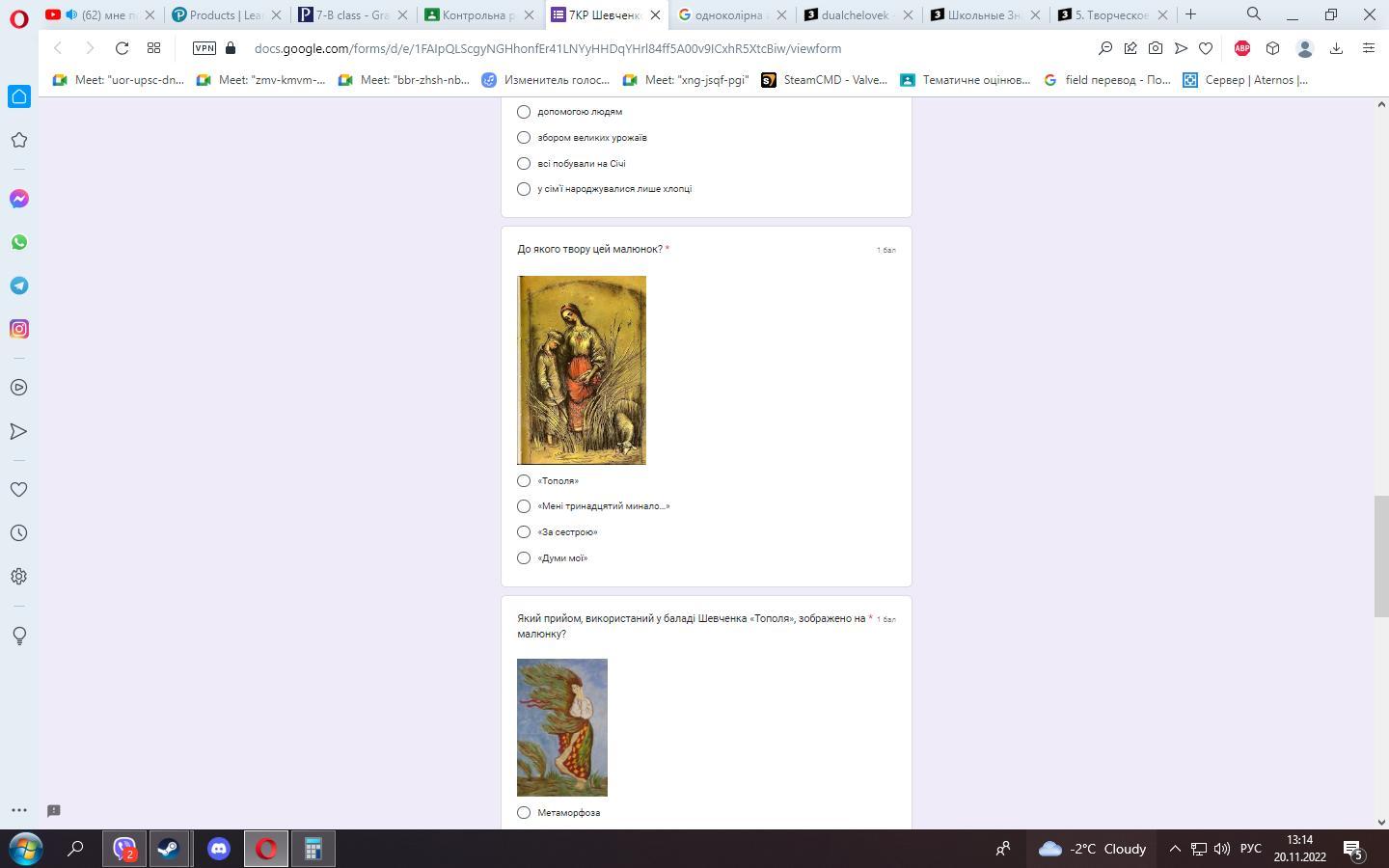Go forward to the next page

click(x=90, y=48)
